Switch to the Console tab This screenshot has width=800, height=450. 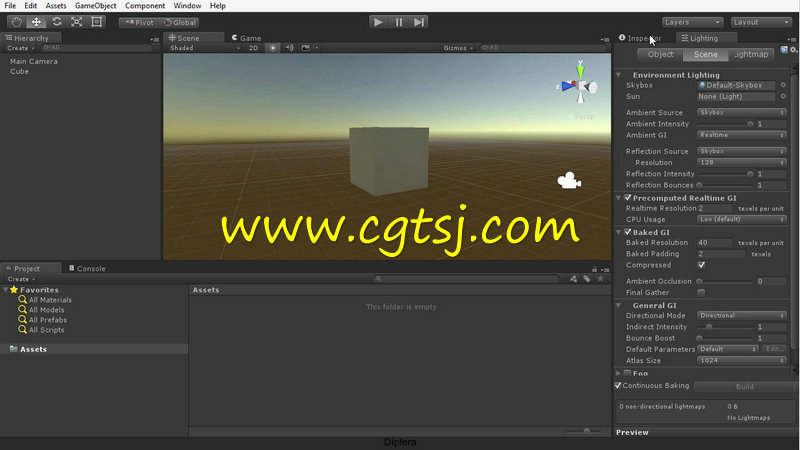[x=87, y=268]
